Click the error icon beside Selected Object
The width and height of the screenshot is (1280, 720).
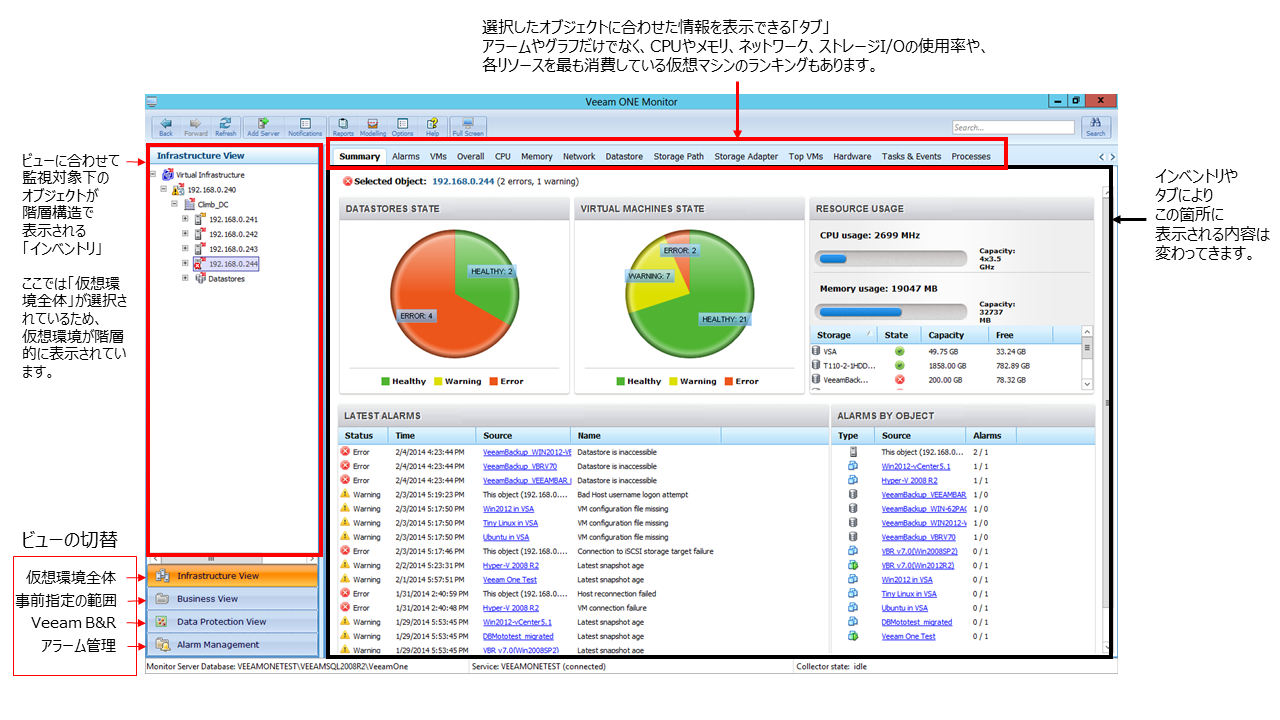coord(347,181)
